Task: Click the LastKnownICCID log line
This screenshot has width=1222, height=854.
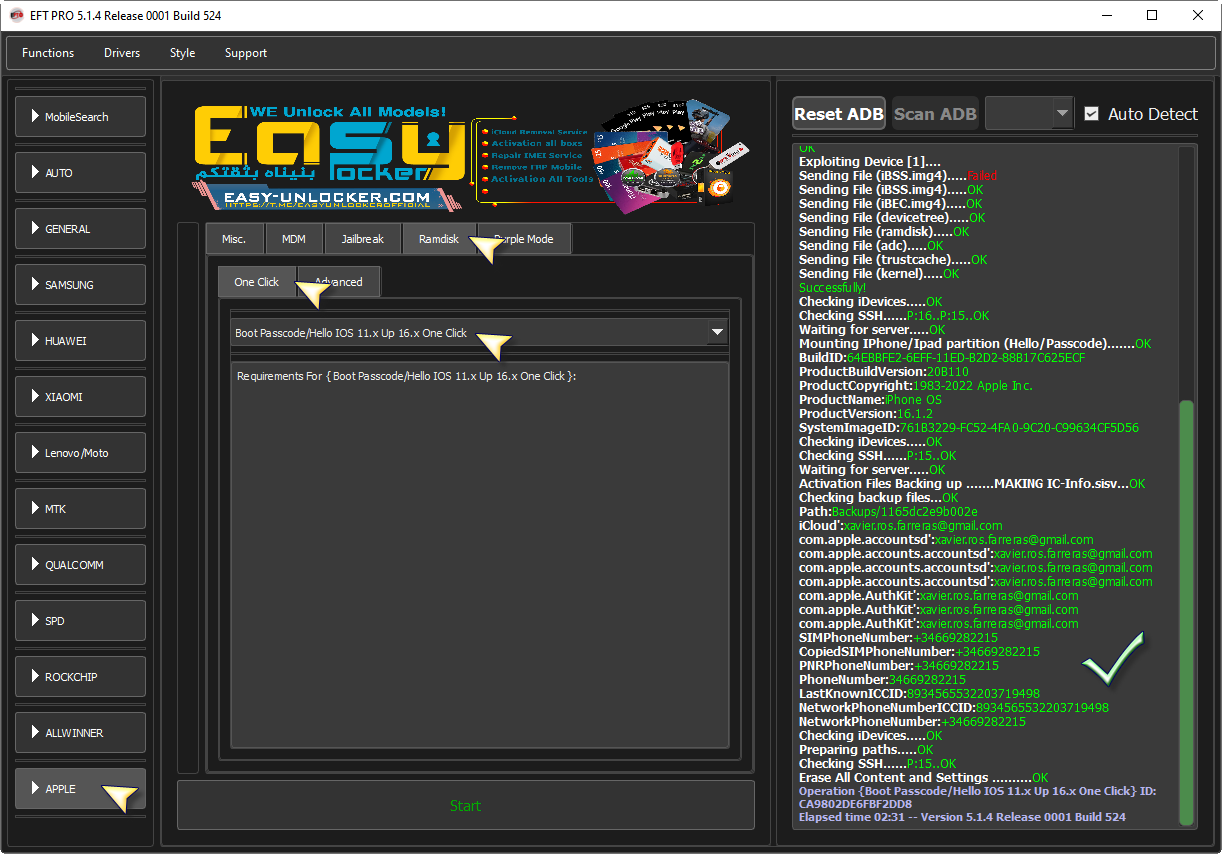Action: [919, 693]
